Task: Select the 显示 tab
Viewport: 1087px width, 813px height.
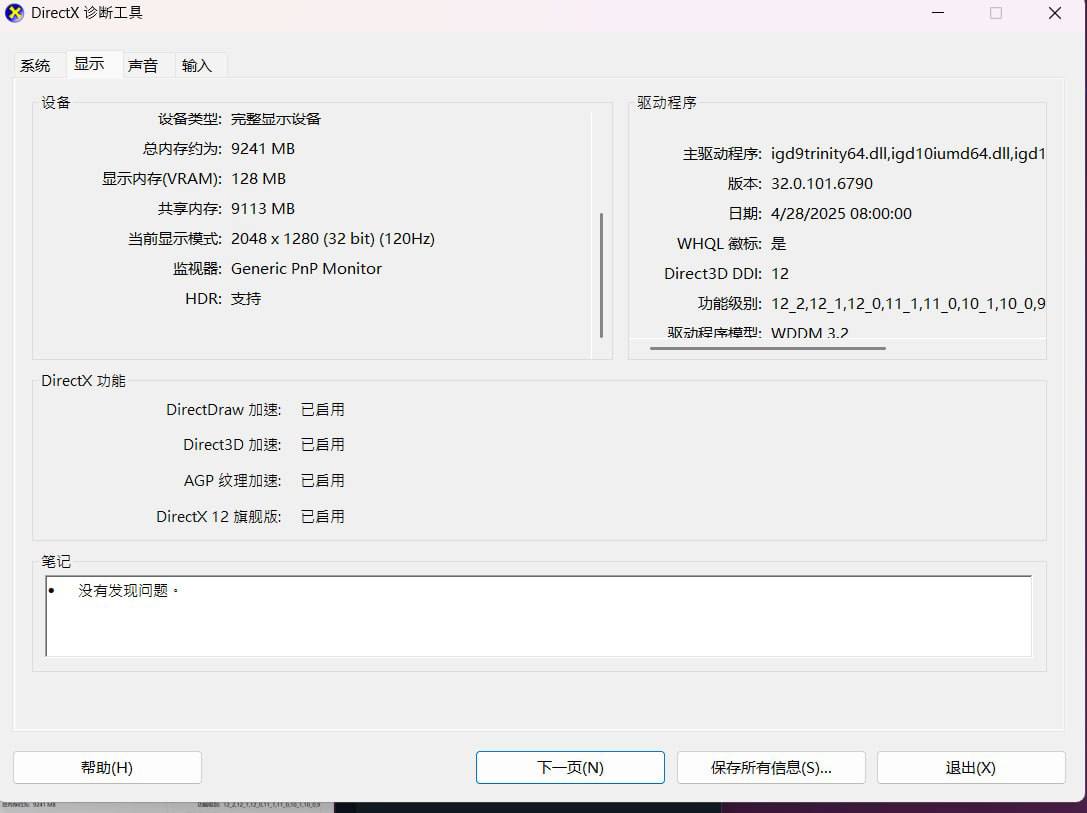Action: coord(89,64)
